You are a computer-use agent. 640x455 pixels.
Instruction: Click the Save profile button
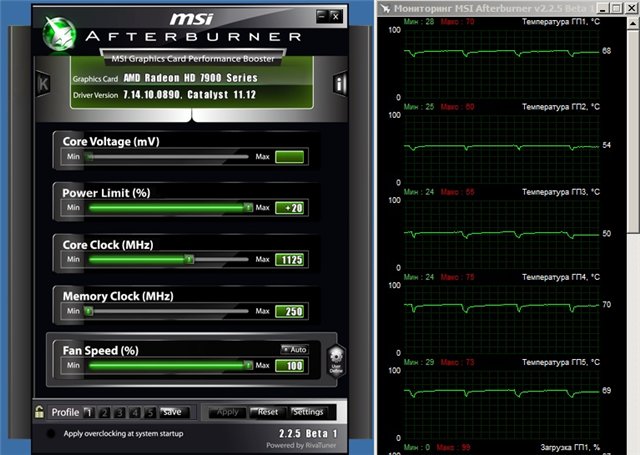tap(174, 412)
